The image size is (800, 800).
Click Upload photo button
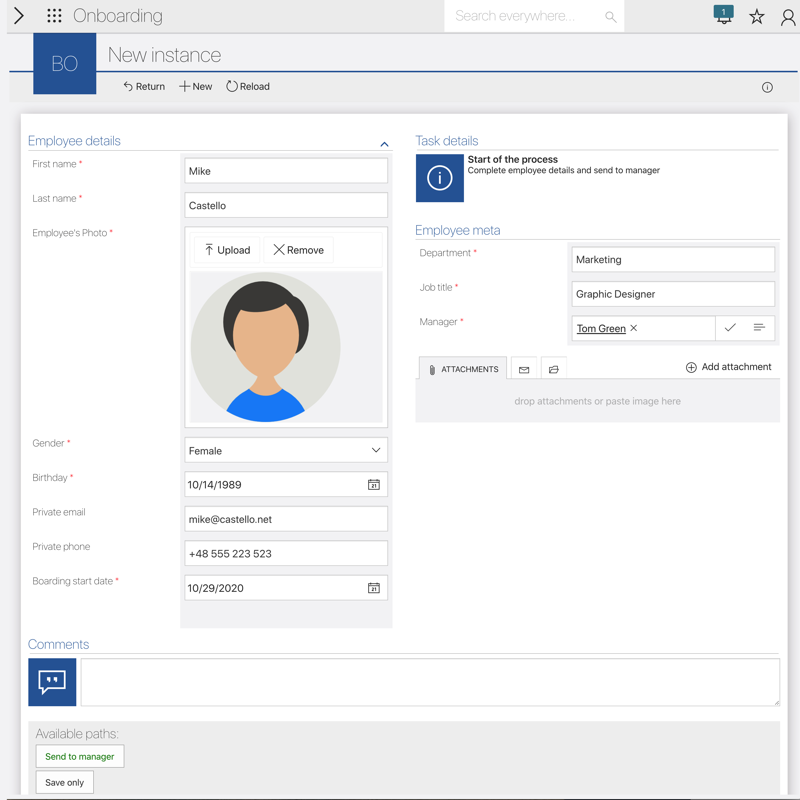pos(227,250)
